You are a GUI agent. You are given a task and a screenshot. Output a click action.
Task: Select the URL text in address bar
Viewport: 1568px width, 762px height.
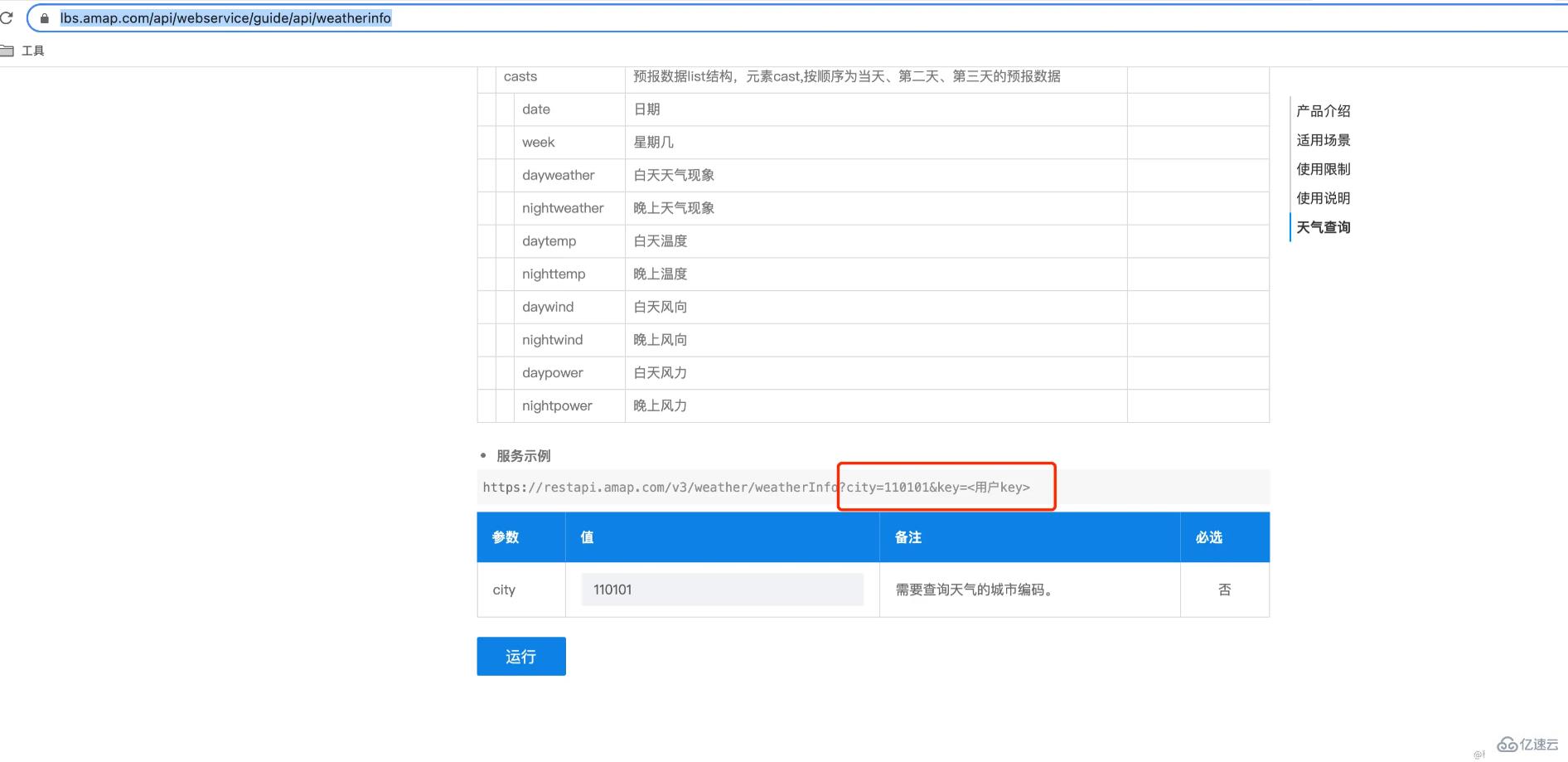point(225,18)
